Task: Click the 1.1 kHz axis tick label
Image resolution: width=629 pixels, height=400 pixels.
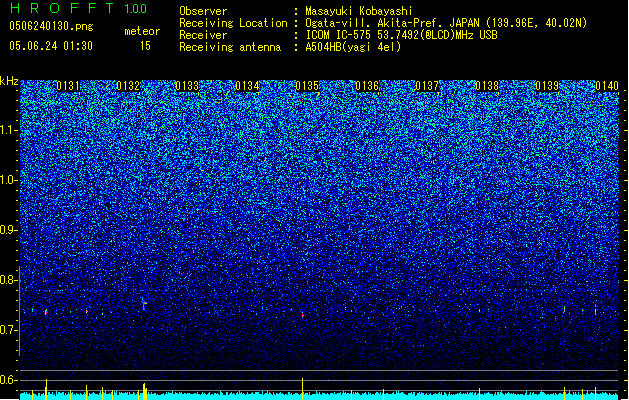Action: pyautogui.click(x=8, y=130)
